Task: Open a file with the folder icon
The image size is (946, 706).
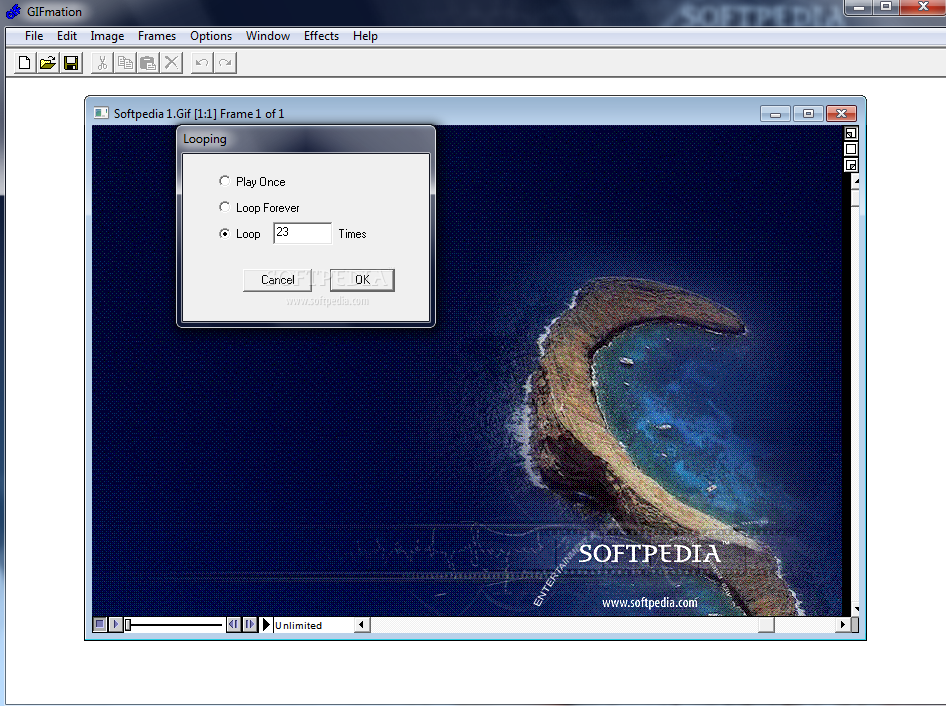Action: tap(48, 63)
